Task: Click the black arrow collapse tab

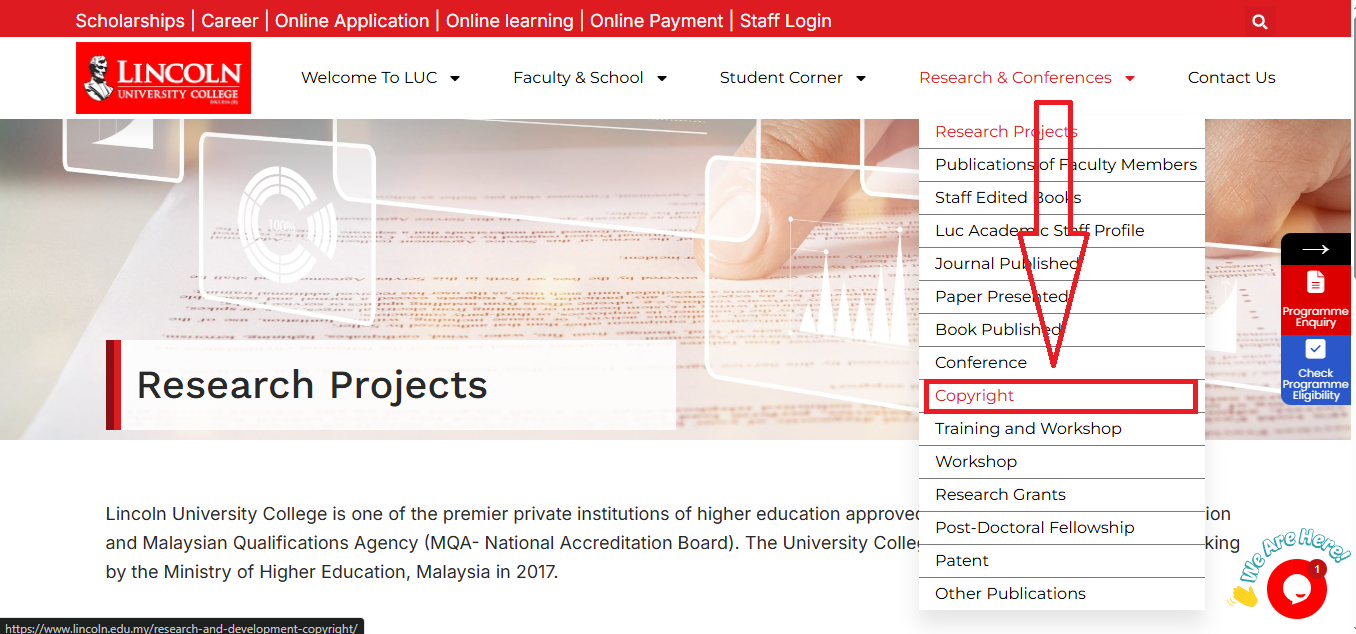Action: click(x=1315, y=249)
